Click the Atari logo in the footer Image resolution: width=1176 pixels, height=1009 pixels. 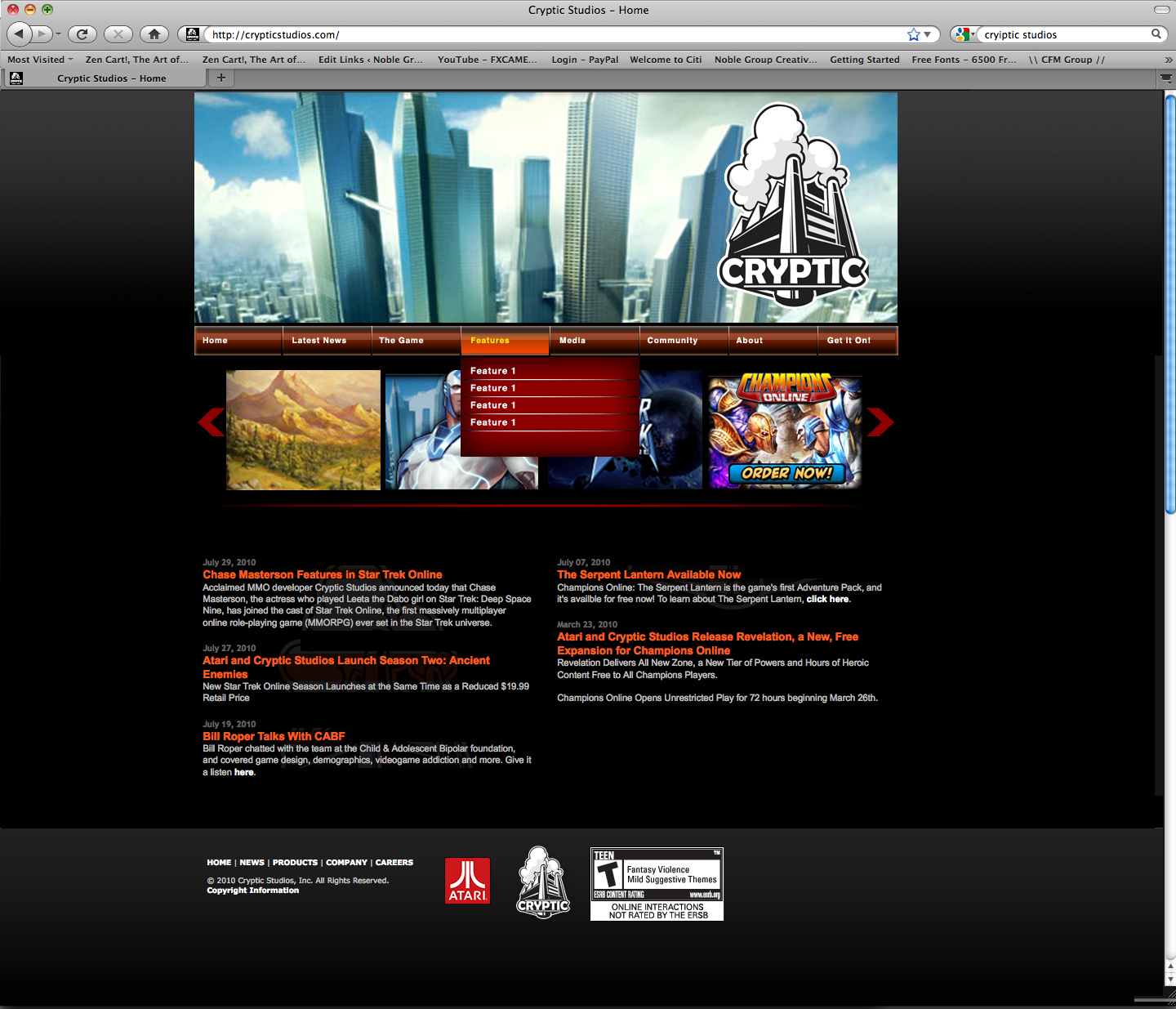pyautogui.click(x=467, y=880)
